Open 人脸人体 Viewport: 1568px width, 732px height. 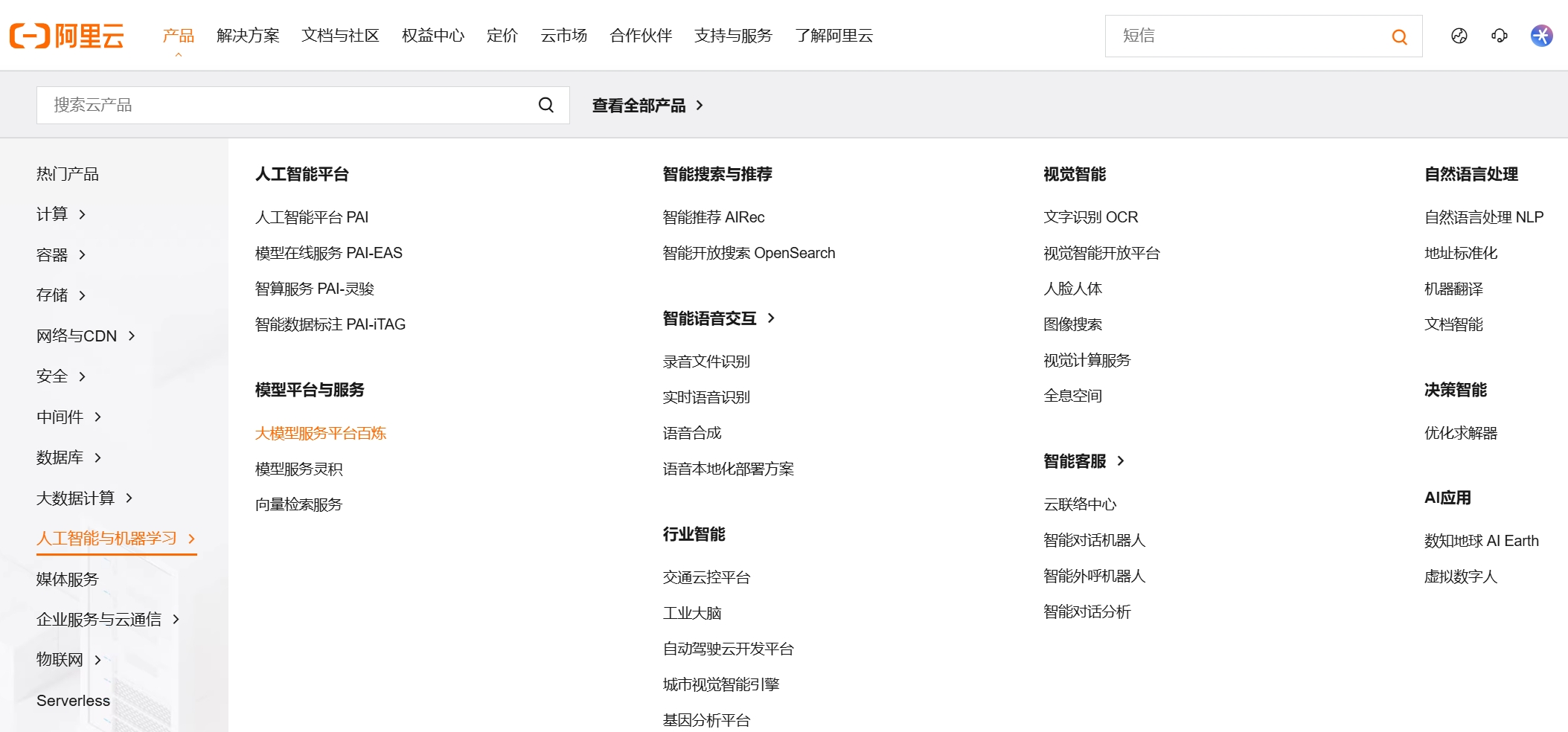click(1073, 289)
